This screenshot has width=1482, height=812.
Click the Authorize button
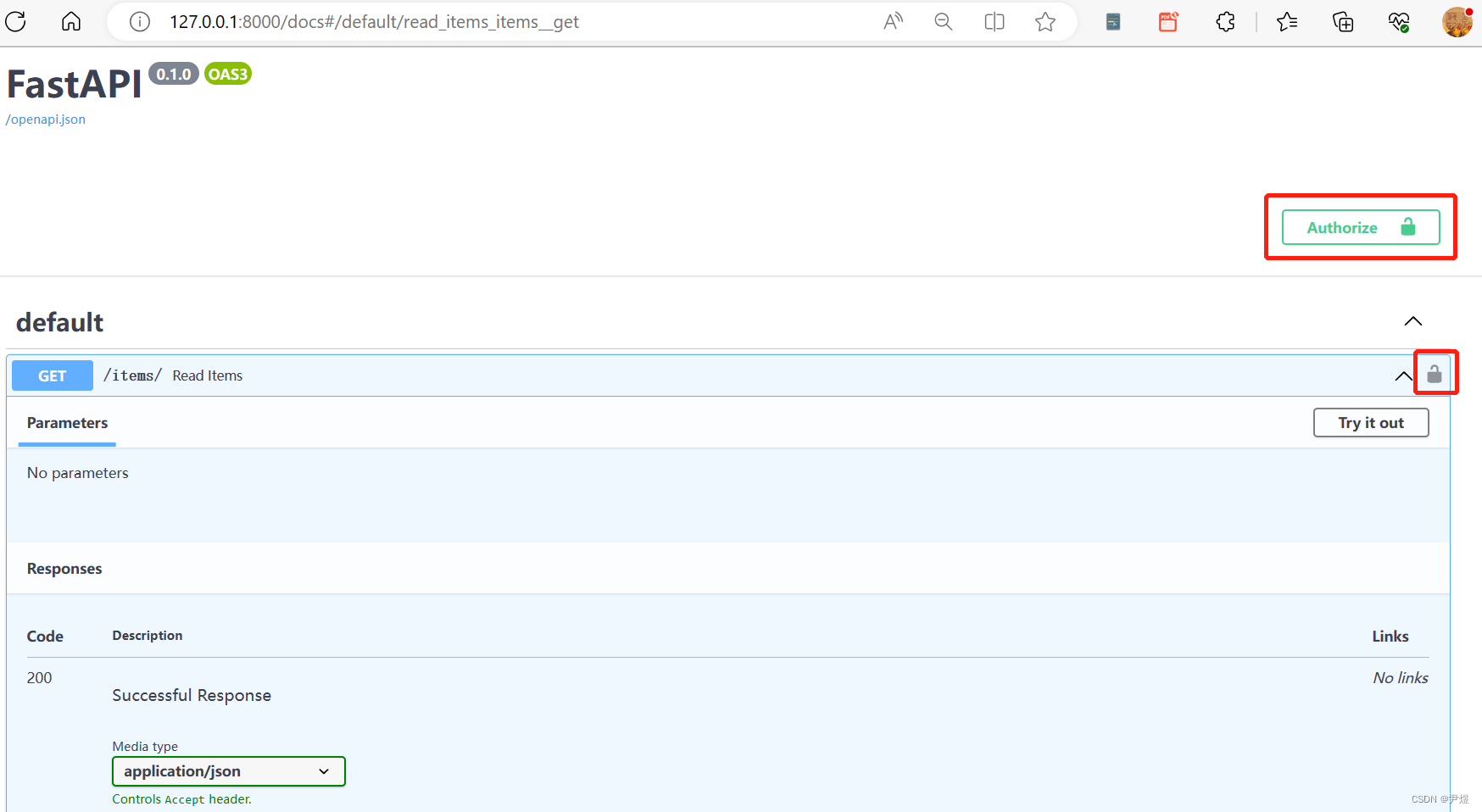[1361, 227]
